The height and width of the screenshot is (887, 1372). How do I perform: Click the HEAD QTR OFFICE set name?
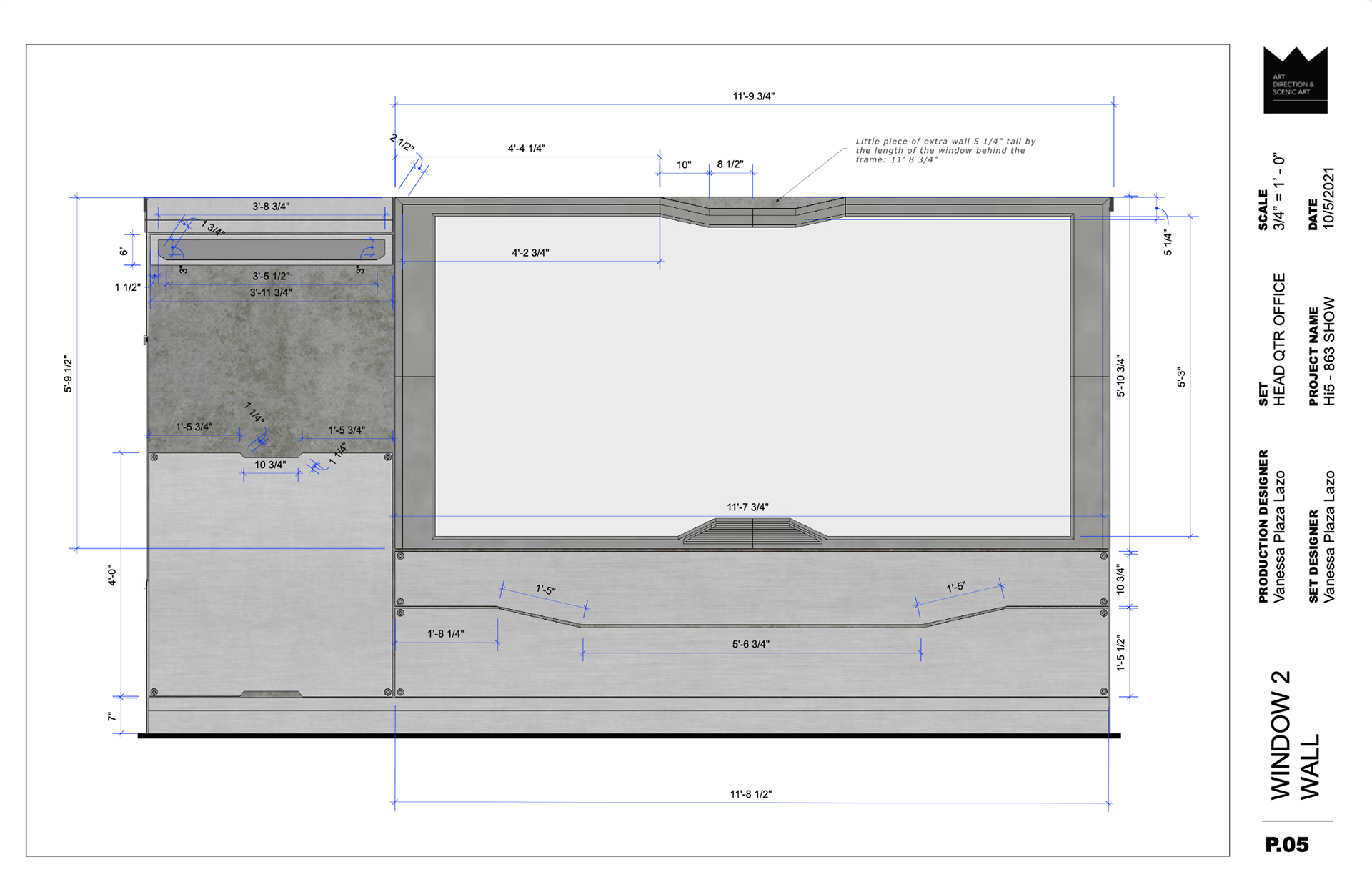(x=1279, y=340)
